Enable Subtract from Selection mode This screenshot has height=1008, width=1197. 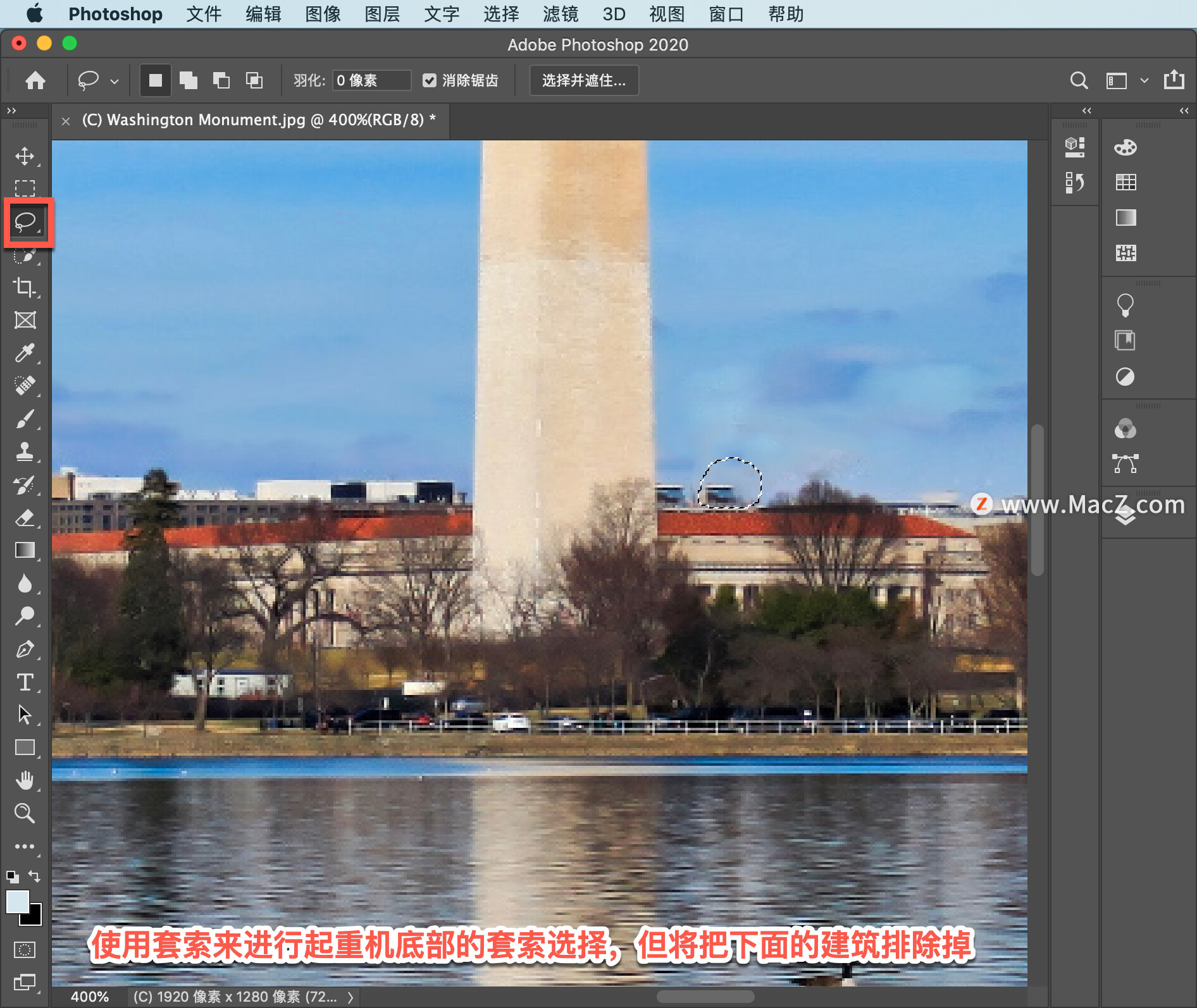click(x=221, y=80)
